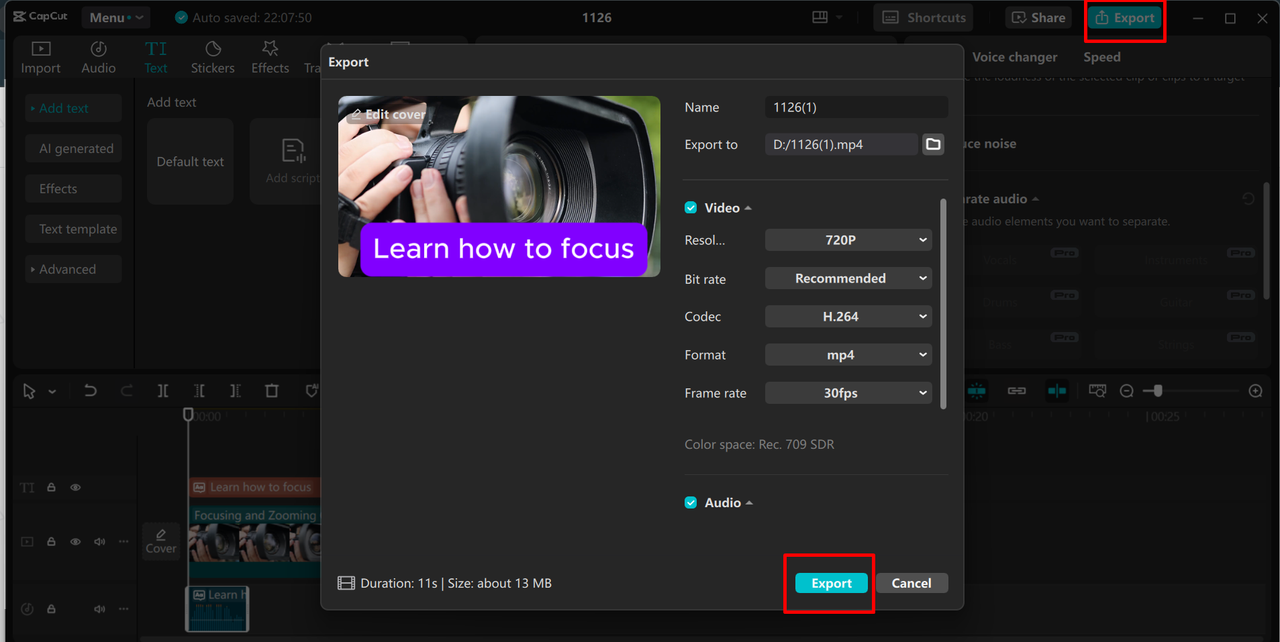Screen dimensions: 1280x642
Task: Open the Resolution 720P dropdown
Action: (848, 240)
